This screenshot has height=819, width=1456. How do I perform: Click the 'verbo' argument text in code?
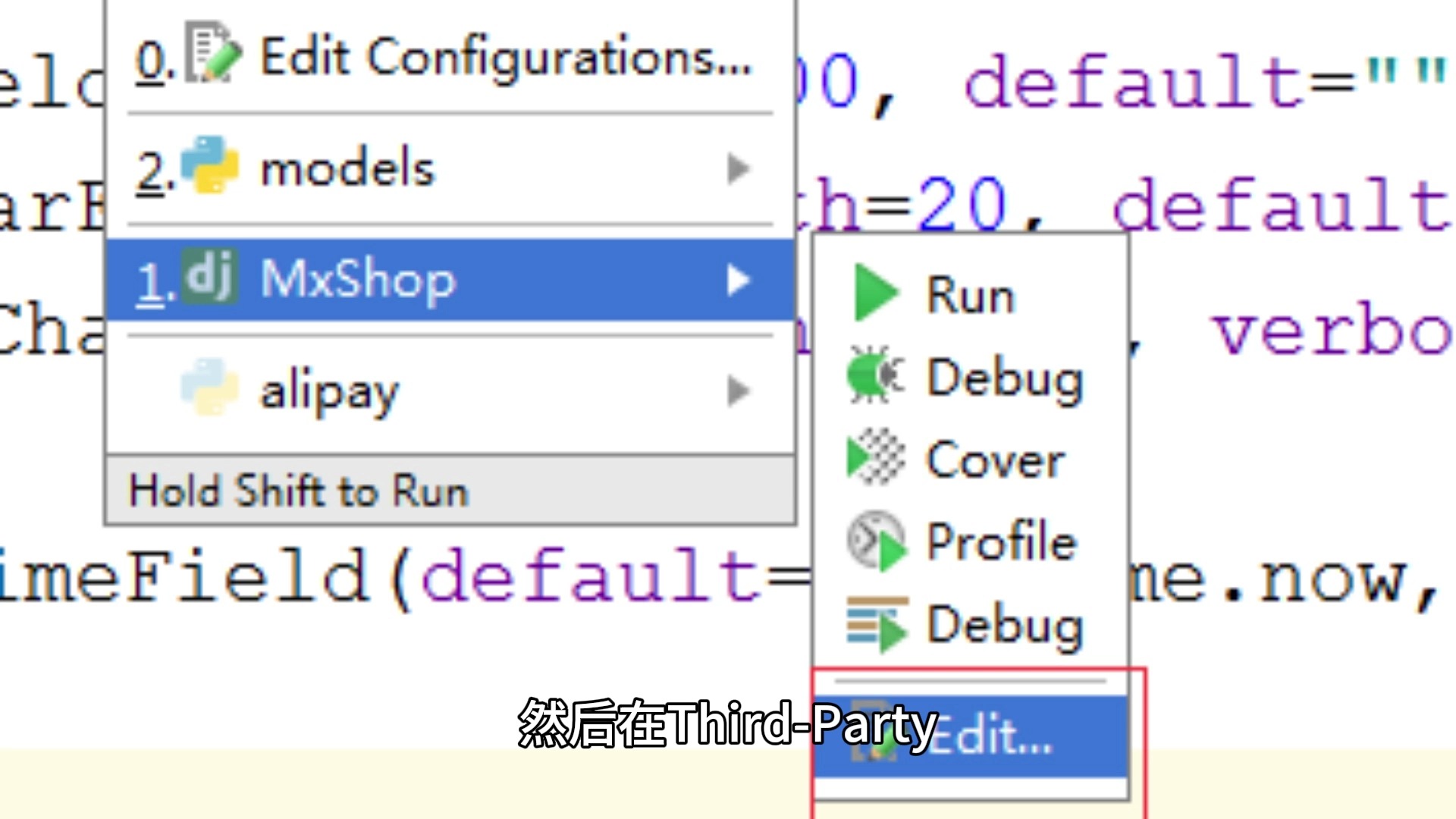[1332, 331]
